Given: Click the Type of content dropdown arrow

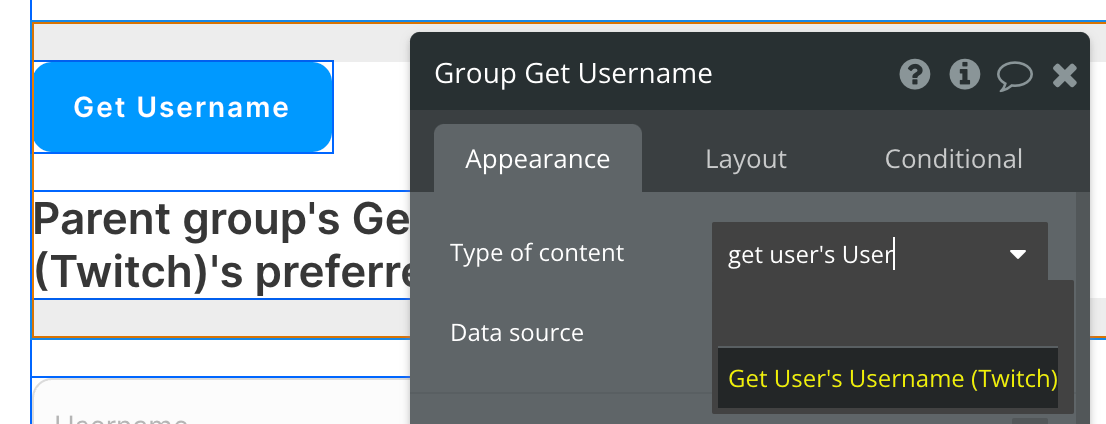Looking at the screenshot, I should (x=1018, y=255).
